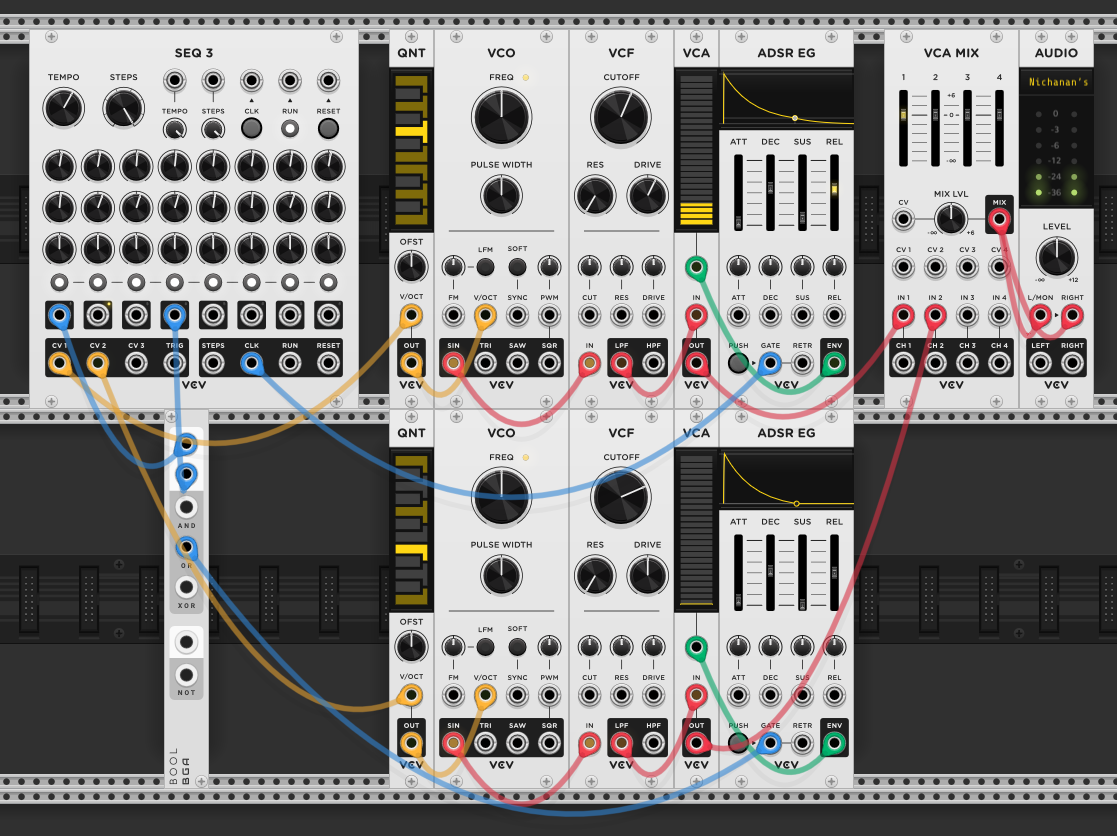Click the MIX output jack on VCA MIX

click(999, 219)
